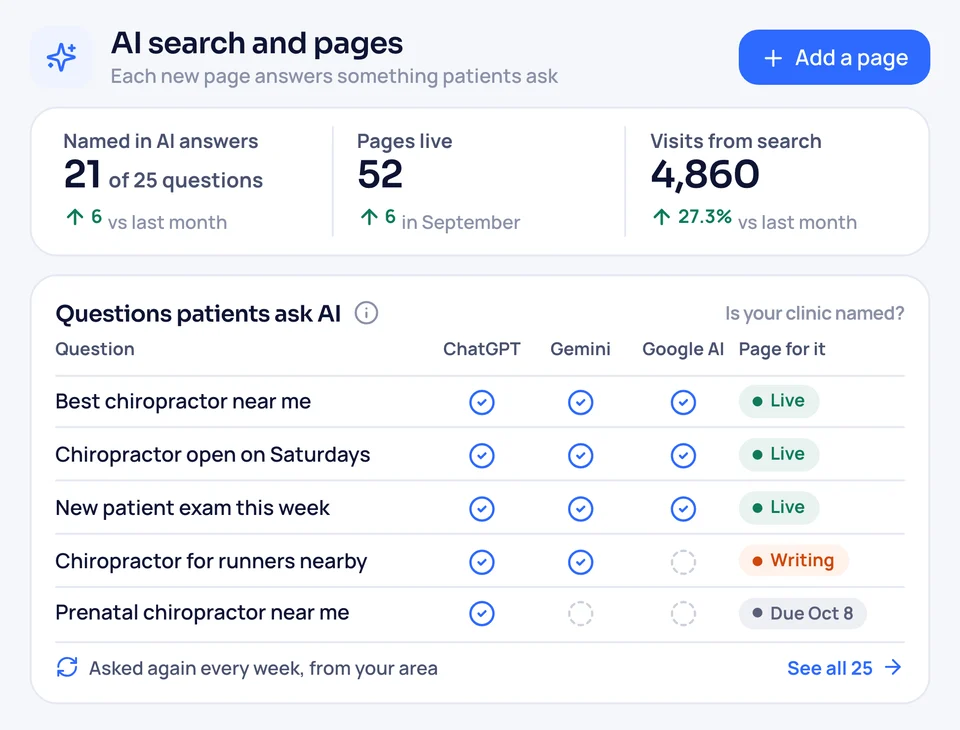The width and height of the screenshot is (960, 730).
Task: Click Live badge for Chiropractor open on Saturdays
Action: [x=779, y=454]
